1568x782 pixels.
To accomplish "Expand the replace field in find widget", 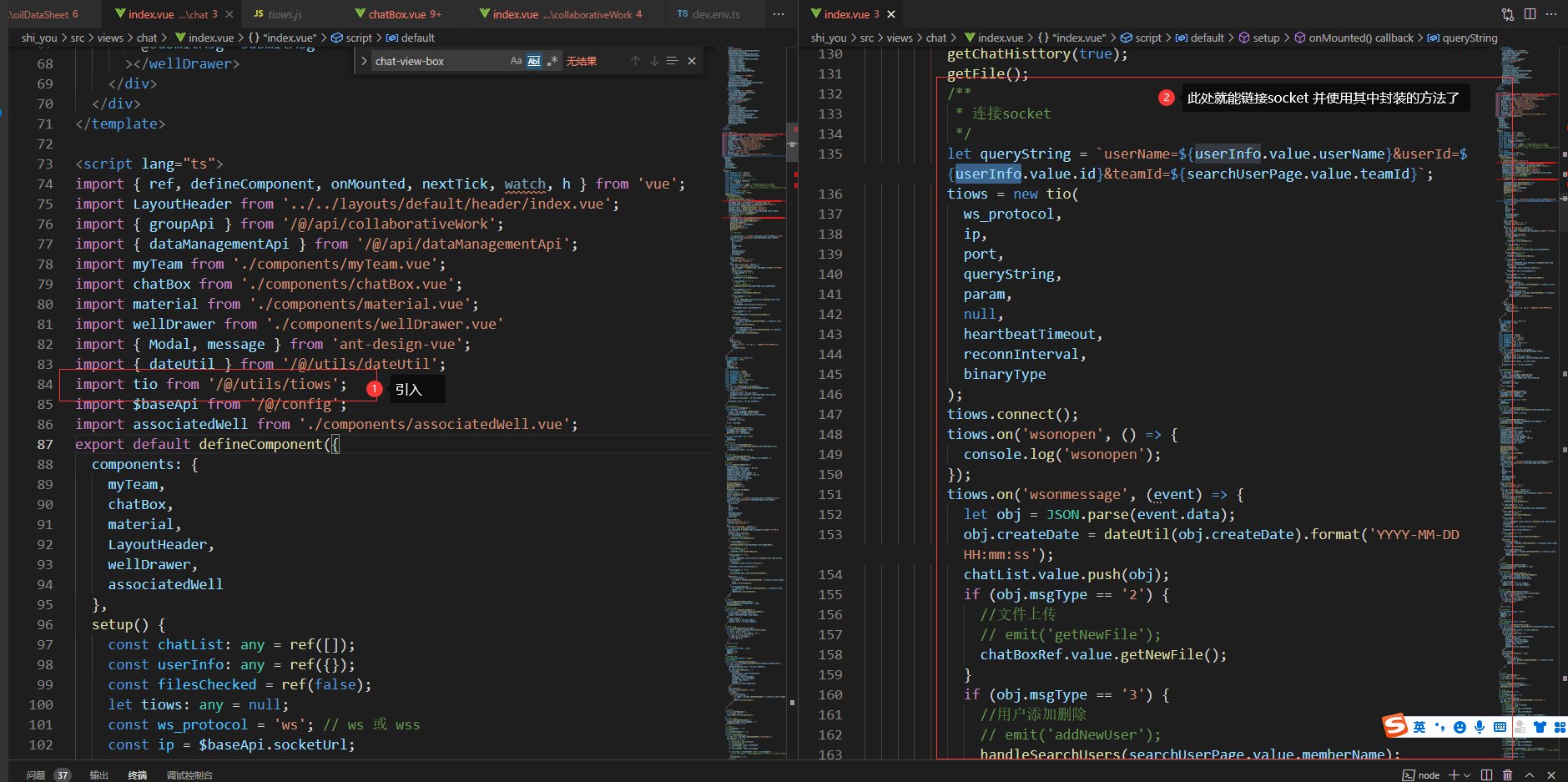I will pyautogui.click(x=364, y=61).
